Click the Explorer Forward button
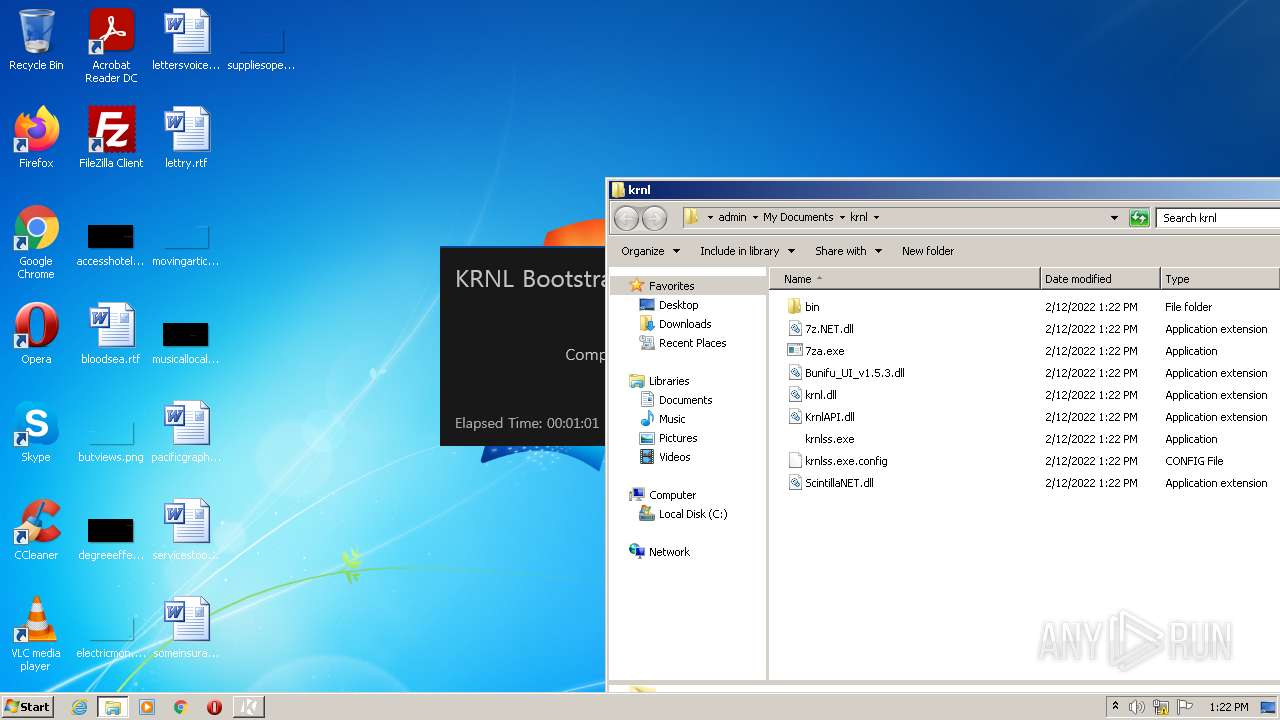 coord(654,218)
